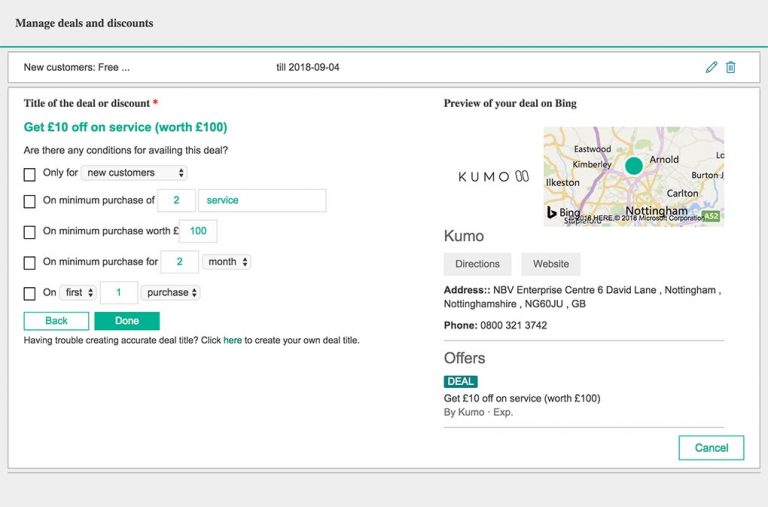Click the Bing logo on map

[563, 213]
